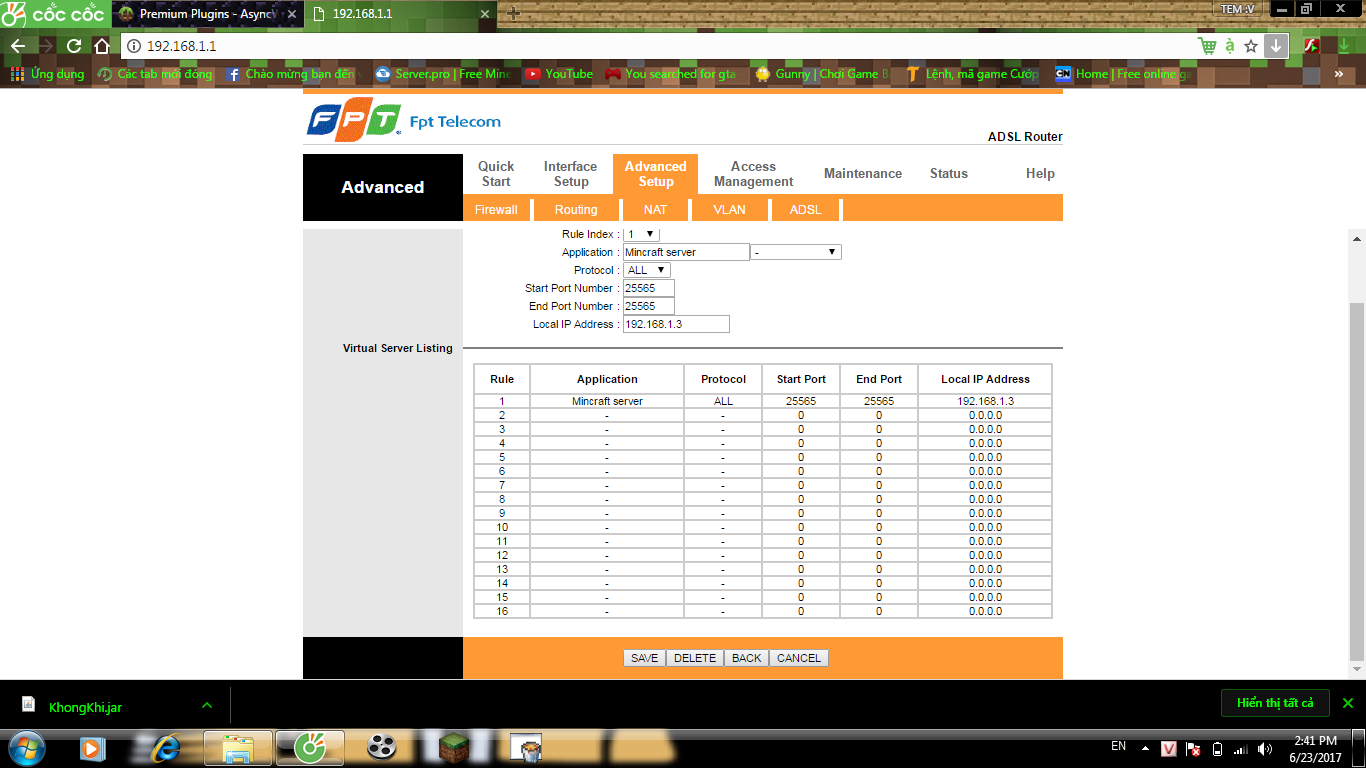Open the Quick Start menu
Image resolution: width=1366 pixels, height=768 pixels.
coord(496,174)
